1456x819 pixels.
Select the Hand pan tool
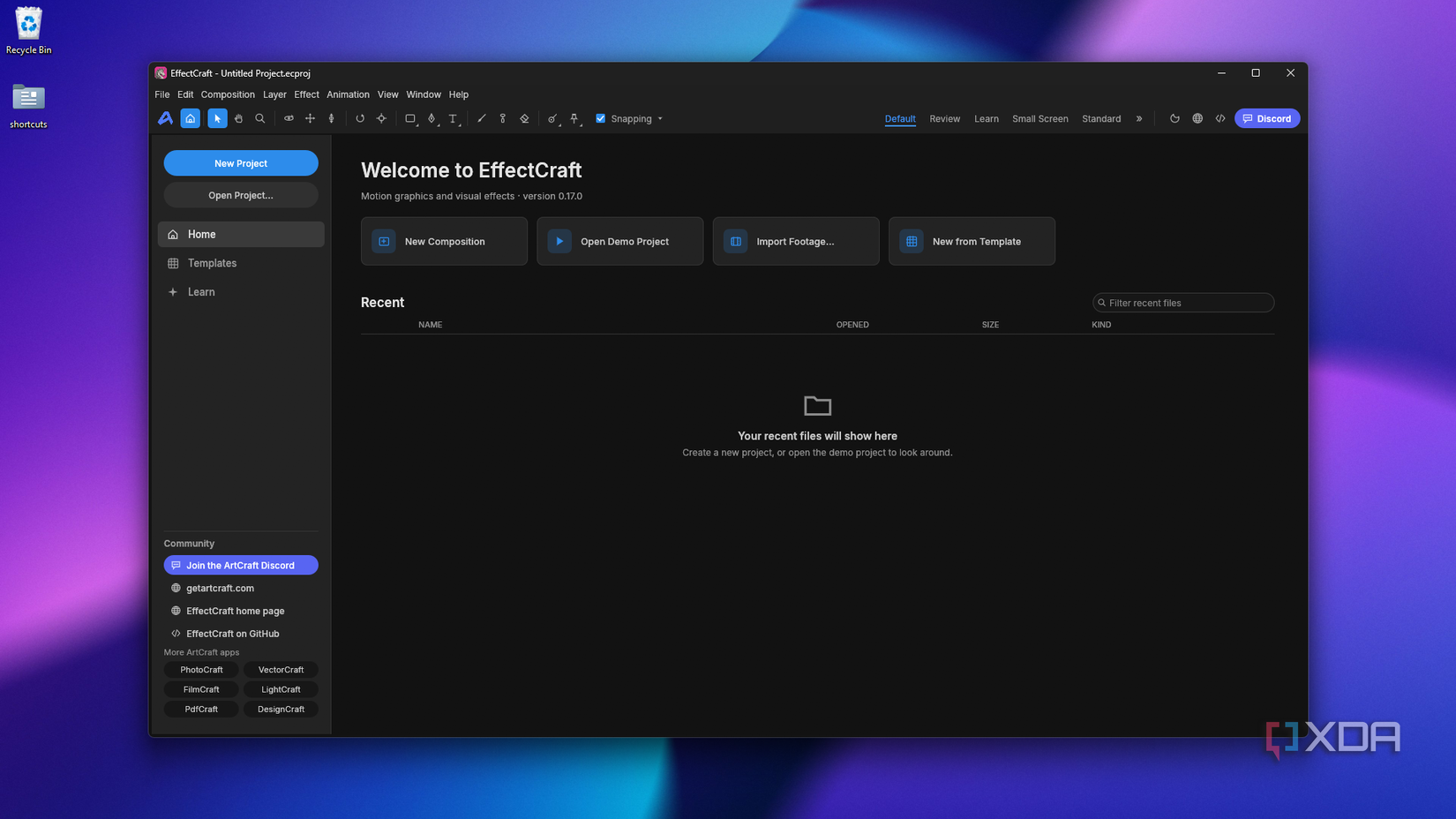(x=238, y=118)
